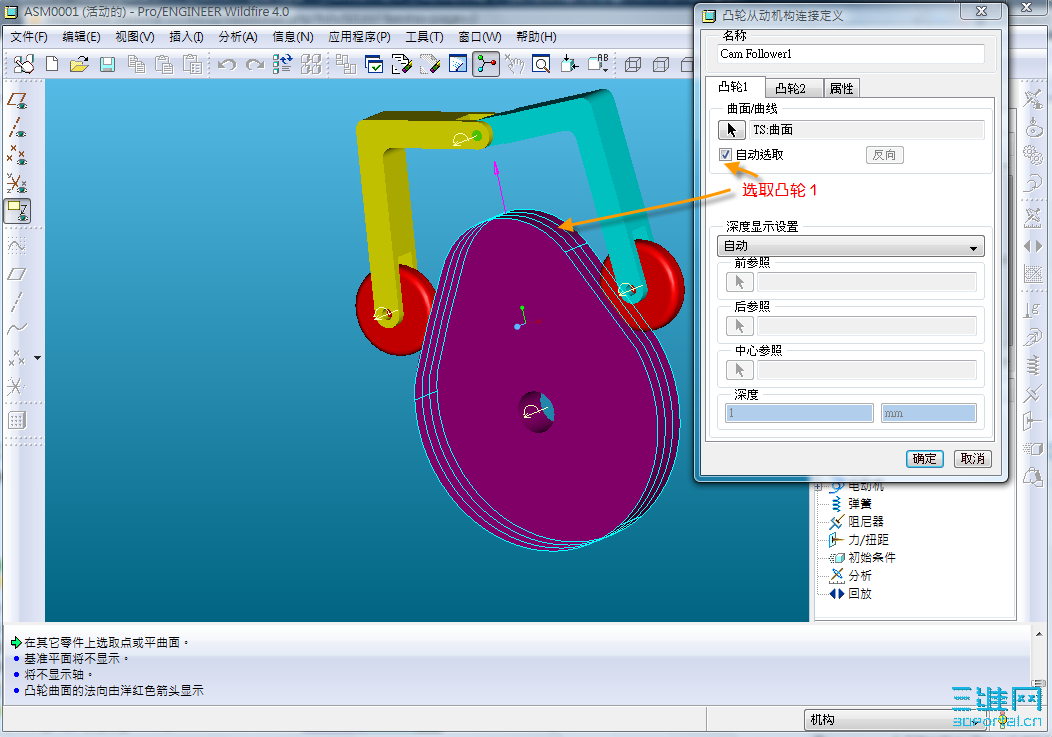Click the center reference arrow button
Image resolution: width=1052 pixels, height=737 pixels.
click(x=739, y=370)
